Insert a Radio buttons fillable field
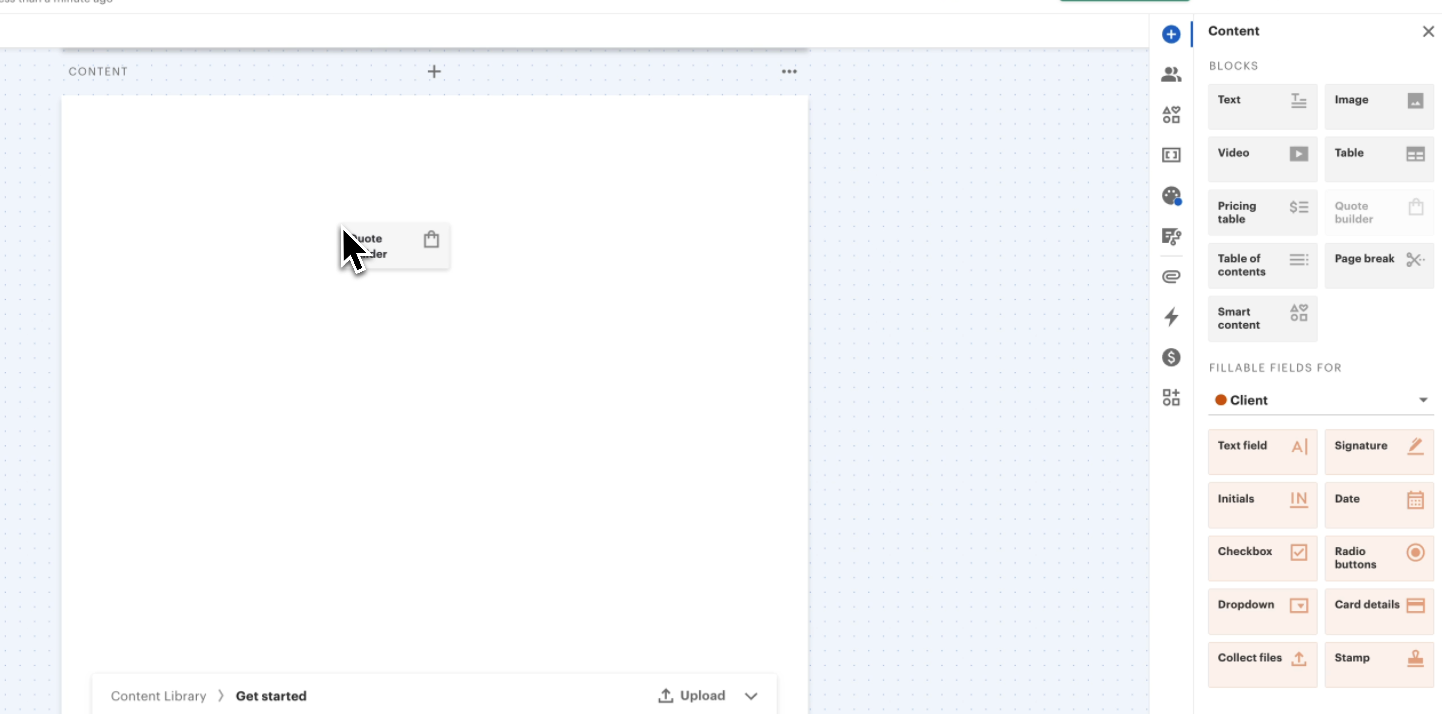This screenshot has height=714, width=1442. pos(1379,558)
